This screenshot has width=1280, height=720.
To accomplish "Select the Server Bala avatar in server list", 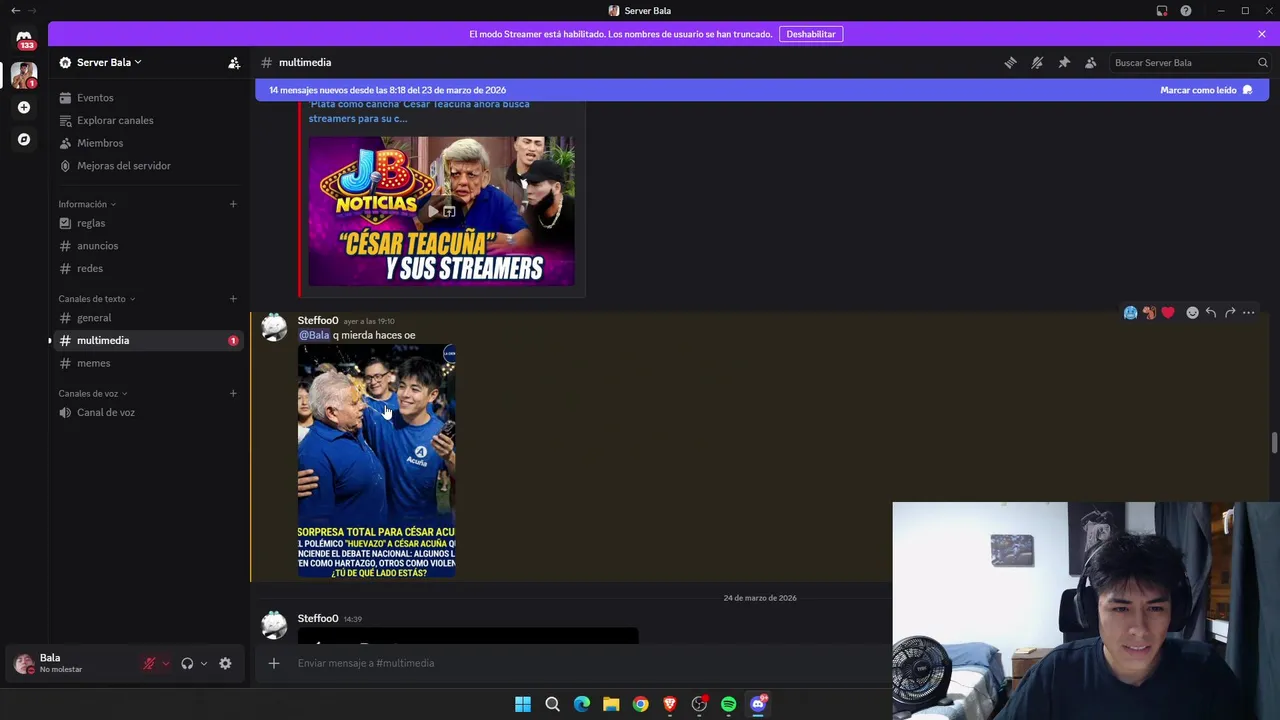I will (x=24, y=74).
